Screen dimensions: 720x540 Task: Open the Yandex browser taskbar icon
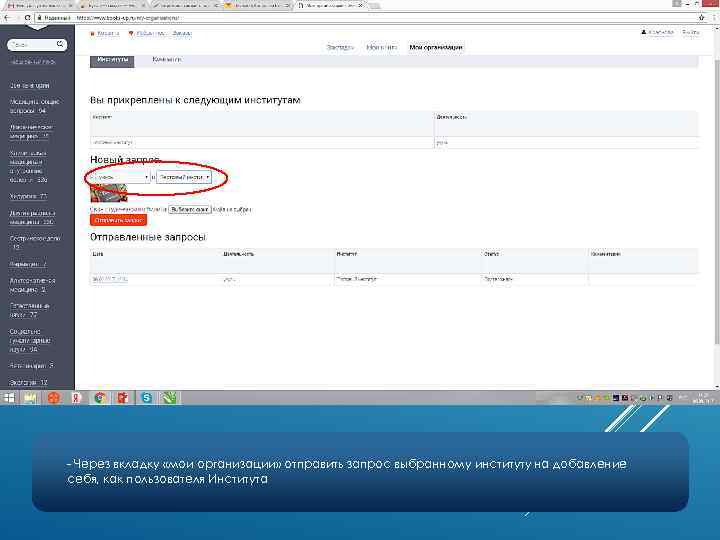tap(77, 398)
